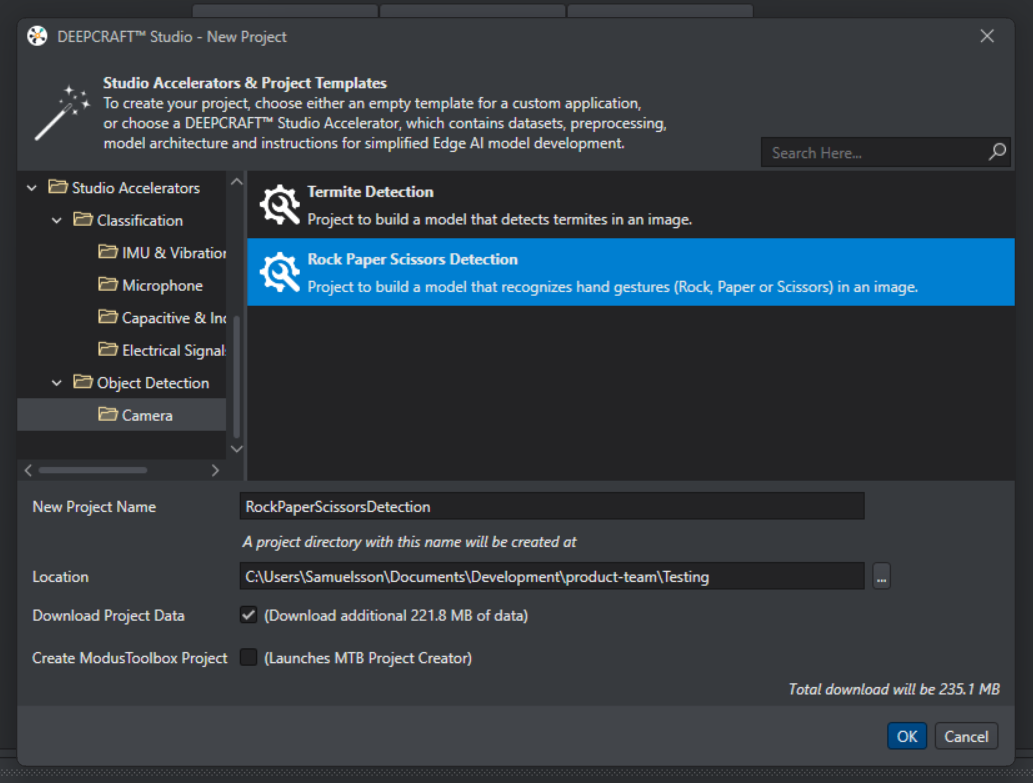Click the Rock Paper Scissors Detection icon

[x=279, y=272]
